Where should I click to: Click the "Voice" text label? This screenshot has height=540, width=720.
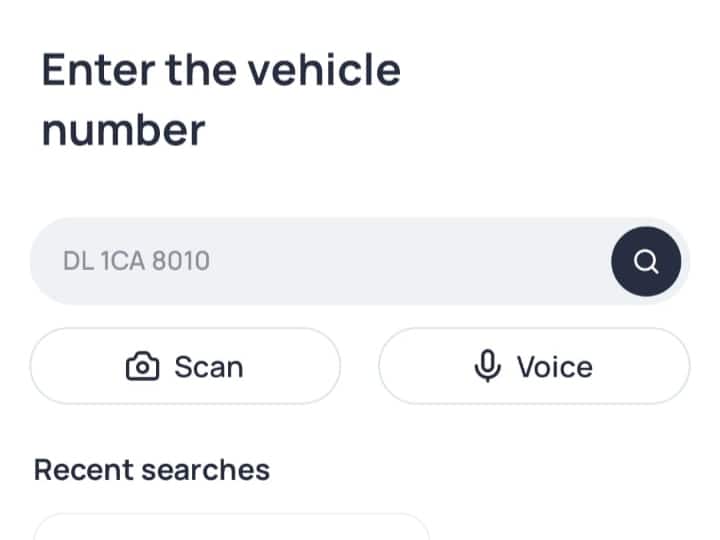(554, 367)
